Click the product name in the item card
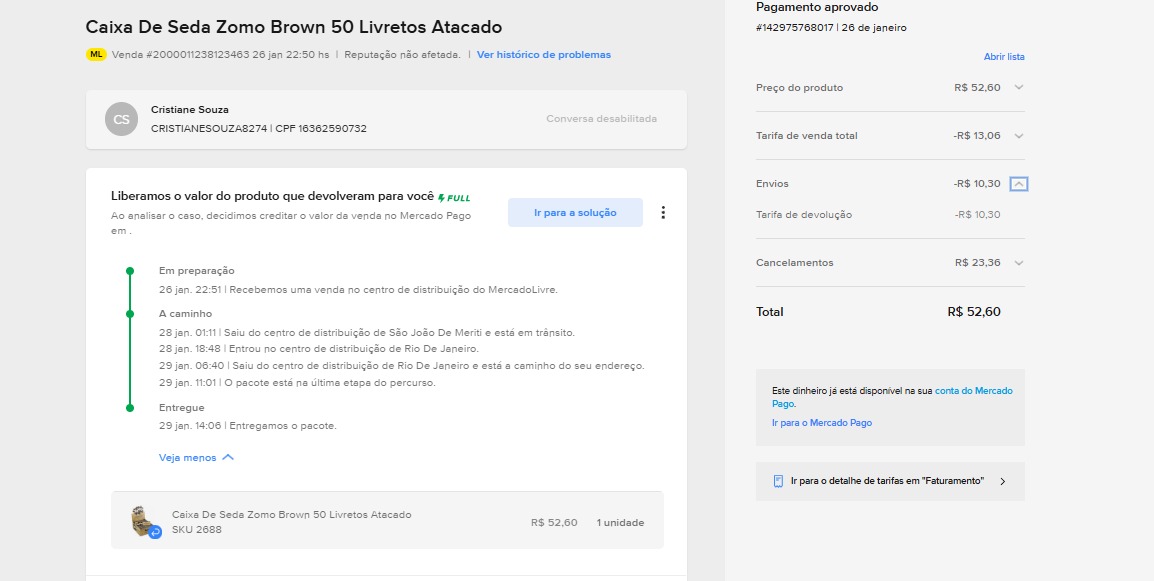The image size is (1154, 581). 291,515
